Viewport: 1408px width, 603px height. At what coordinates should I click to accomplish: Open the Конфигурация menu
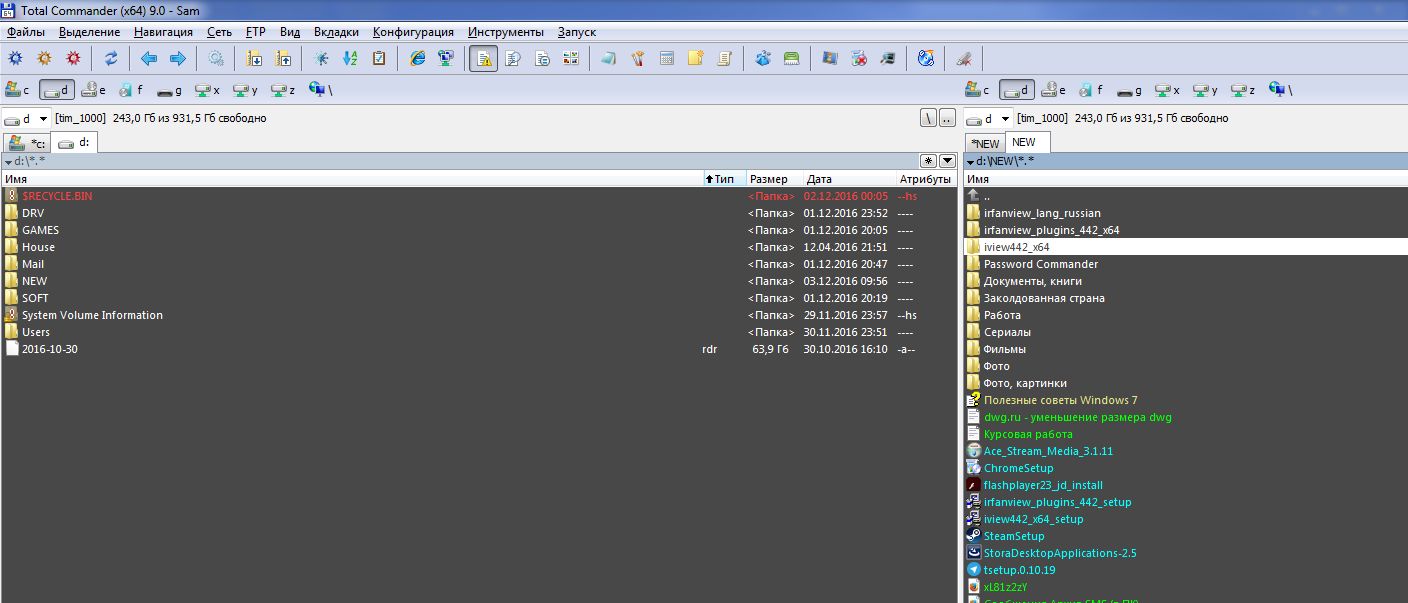[x=413, y=32]
